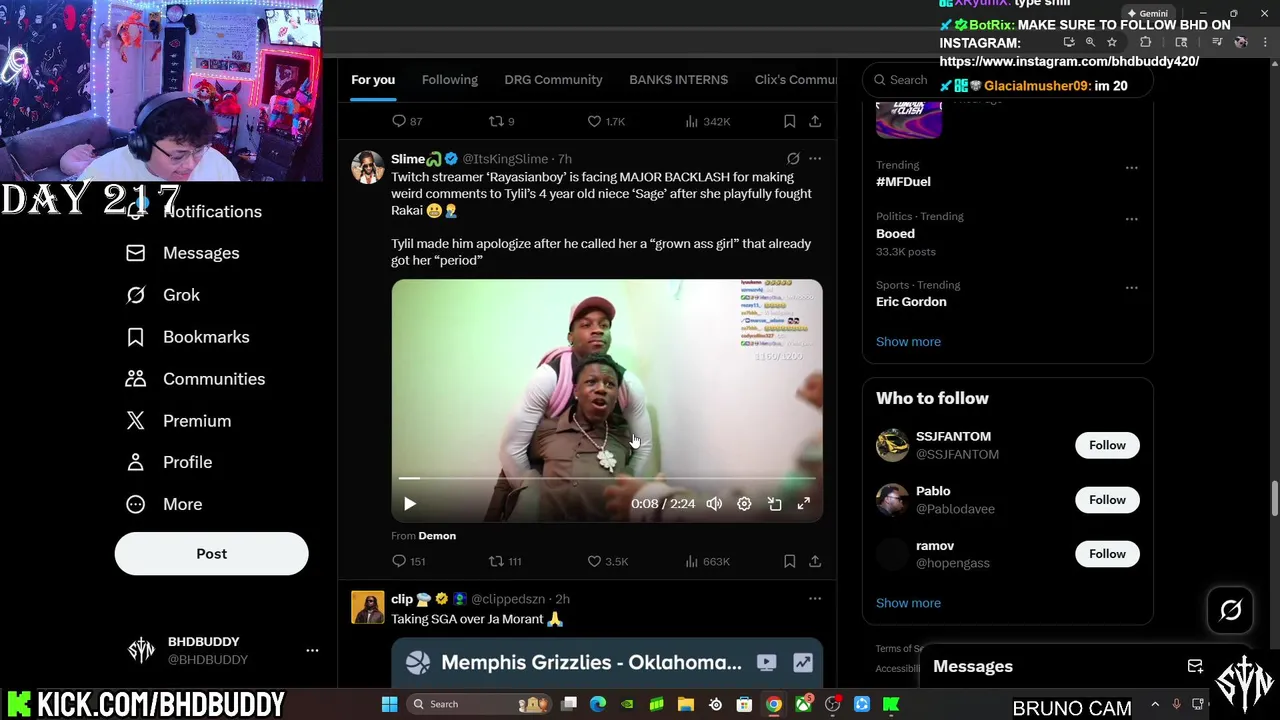This screenshot has height=720, width=1280.
Task: Open the @ItsKingSlime profile link
Action: 505,159
